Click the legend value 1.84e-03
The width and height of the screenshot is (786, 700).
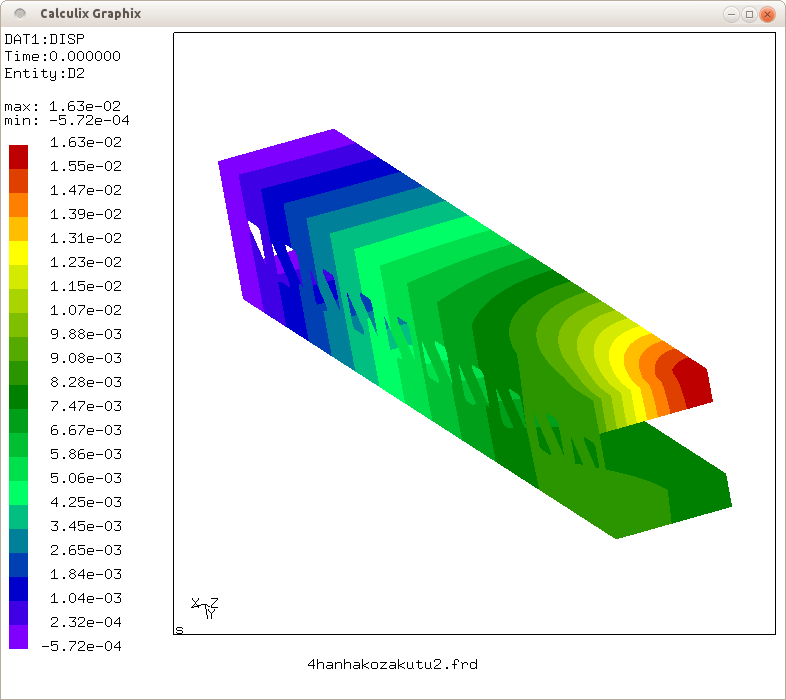86,574
